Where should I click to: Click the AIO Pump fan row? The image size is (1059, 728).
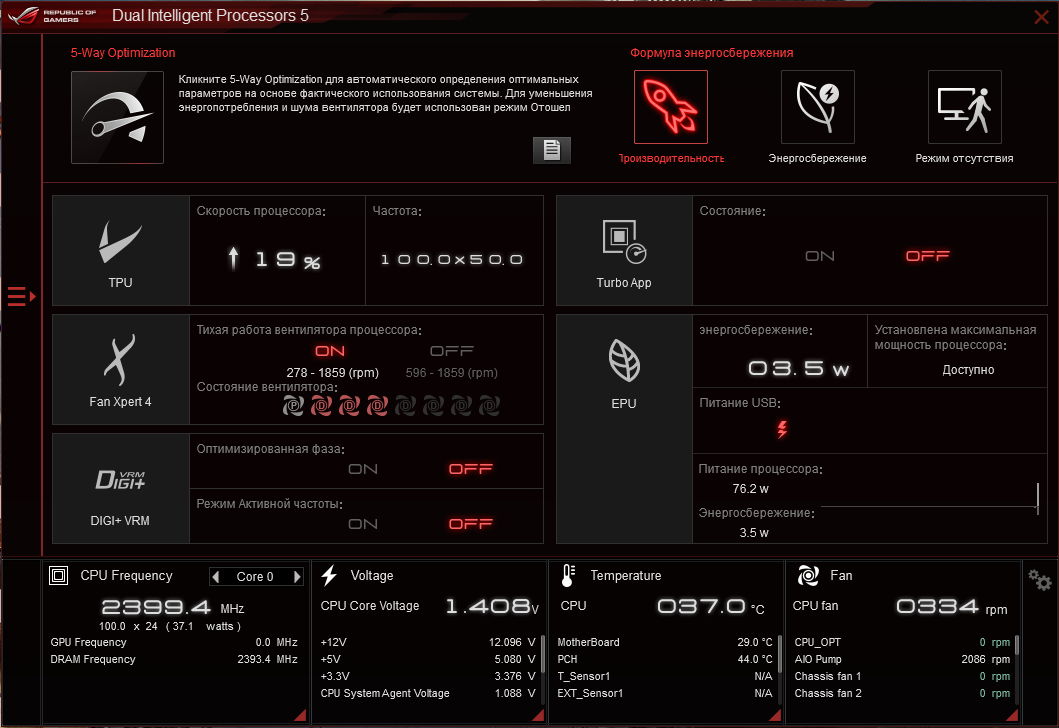click(x=902, y=659)
